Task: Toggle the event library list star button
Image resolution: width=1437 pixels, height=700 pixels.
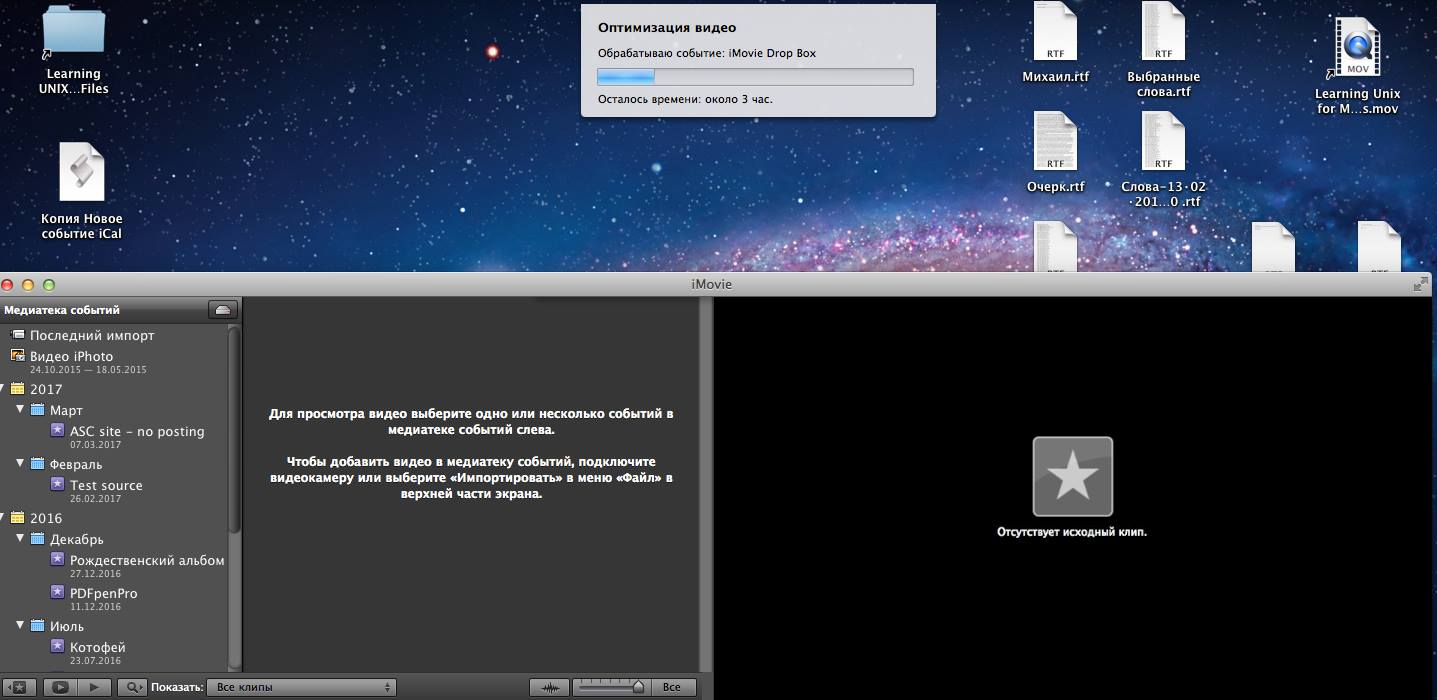Action: (19, 687)
